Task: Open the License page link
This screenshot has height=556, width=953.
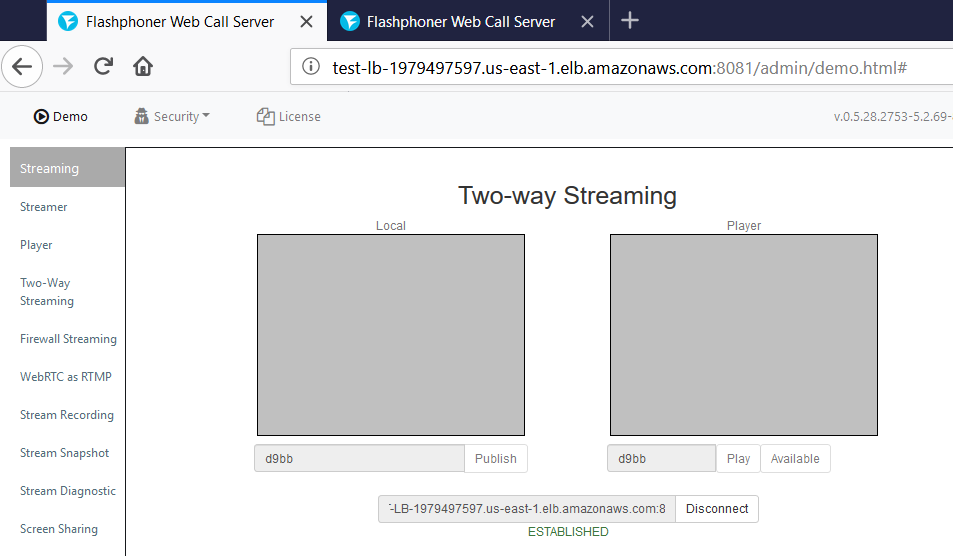Action: (289, 116)
